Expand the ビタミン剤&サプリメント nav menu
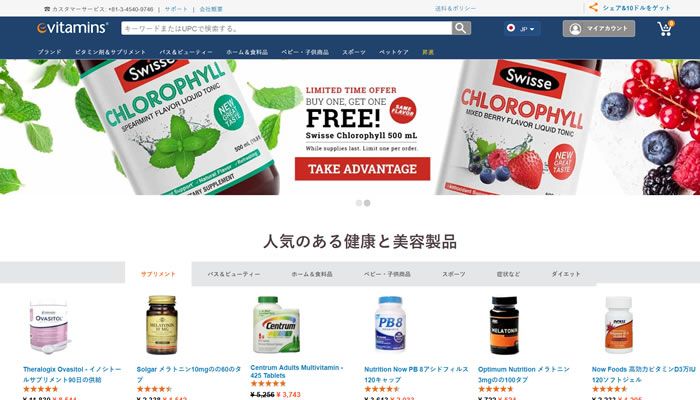This screenshot has width=700, height=400. coord(110,52)
